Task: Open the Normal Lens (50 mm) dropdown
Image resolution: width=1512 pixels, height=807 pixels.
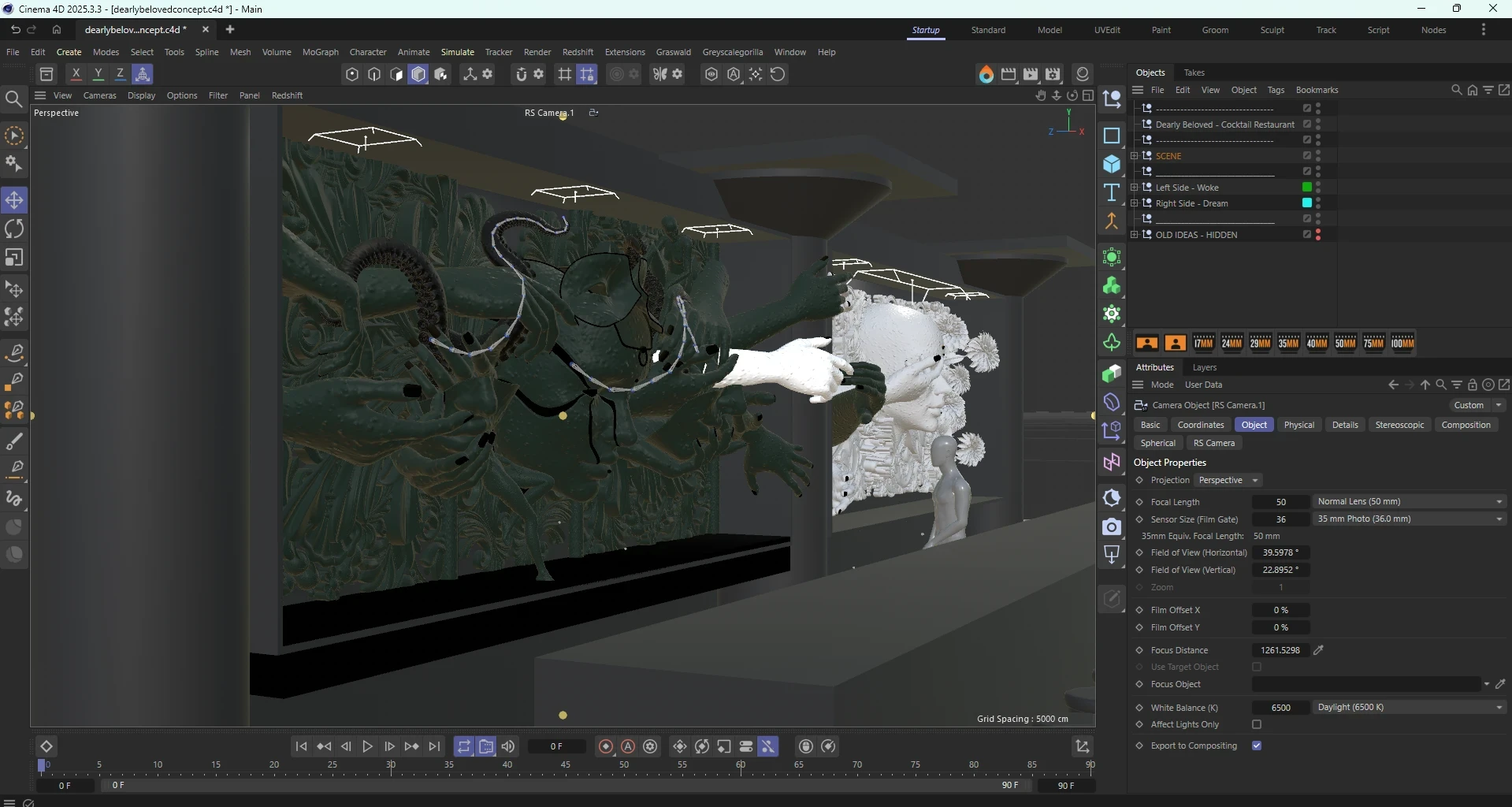Action: [1409, 502]
